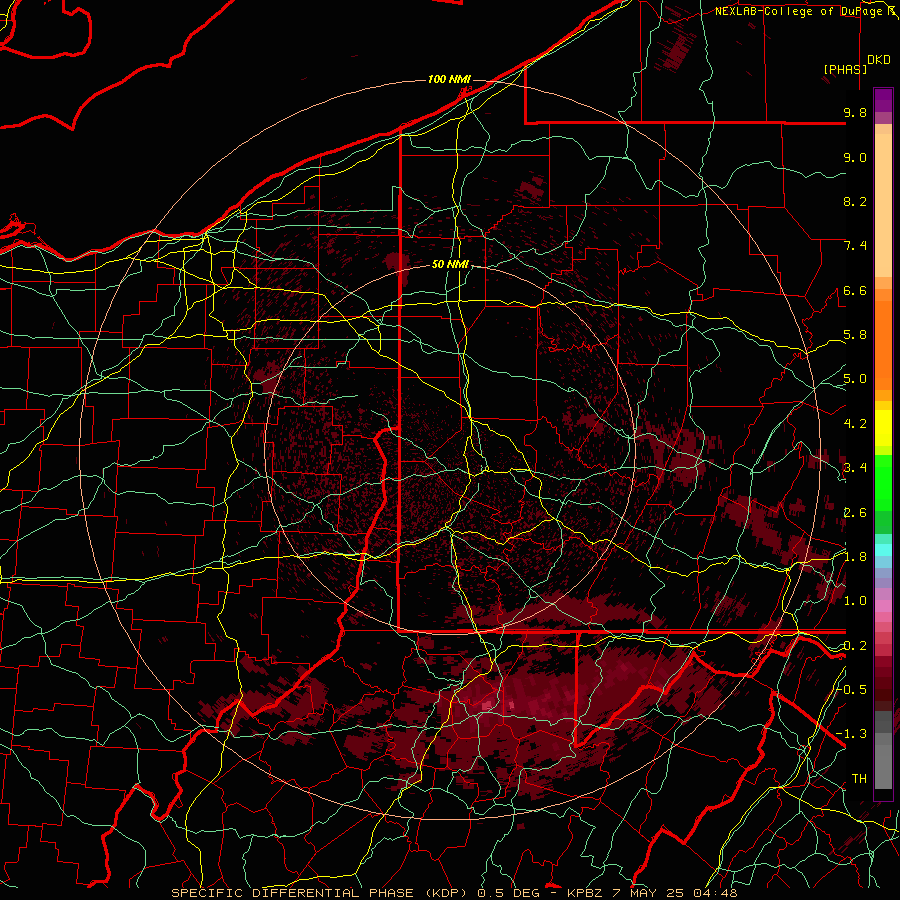The width and height of the screenshot is (900, 900).
Task: Click the [PHAS] legend label
Action: click(x=845, y=69)
